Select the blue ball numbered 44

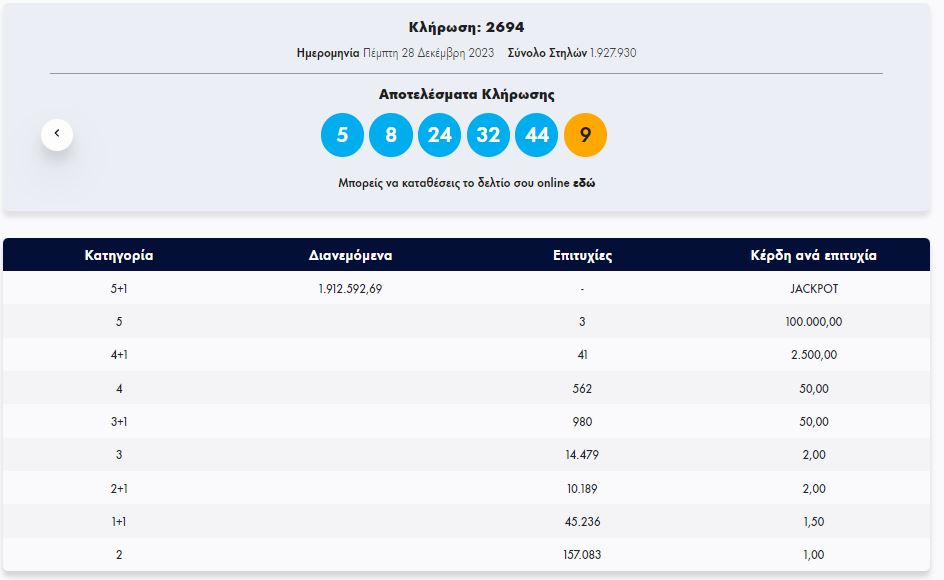(537, 135)
